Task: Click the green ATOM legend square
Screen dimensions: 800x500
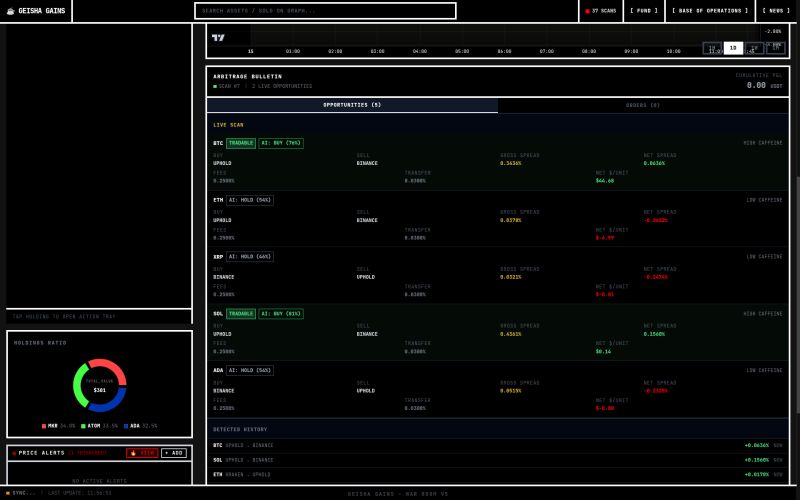Action: pyautogui.click(x=83, y=426)
